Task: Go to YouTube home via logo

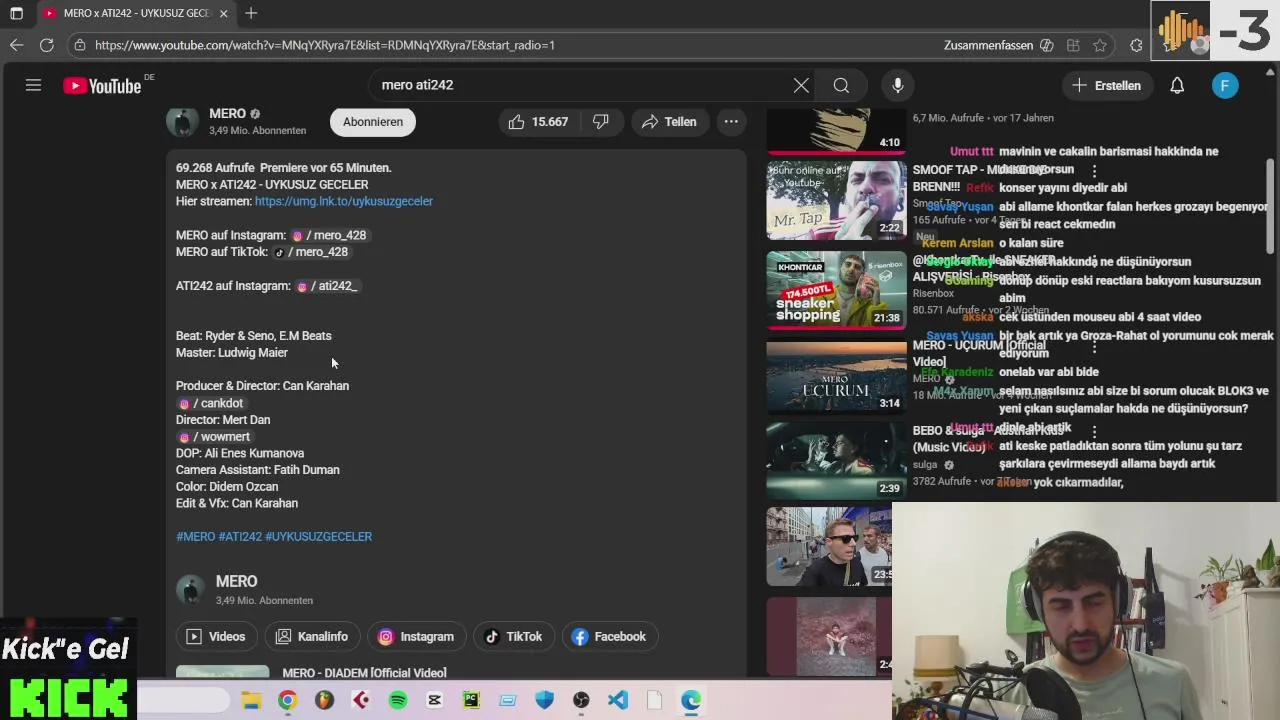Action: tap(102, 86)
